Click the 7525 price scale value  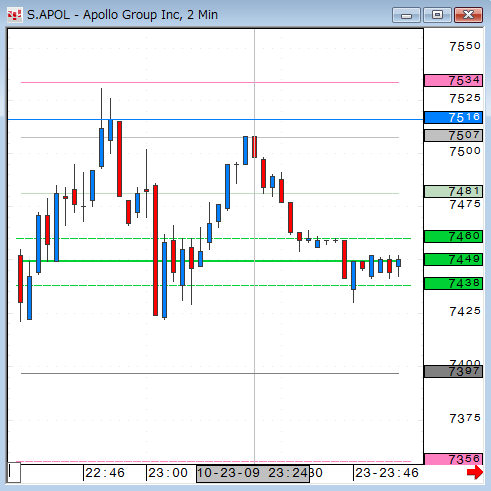pos(465,98)
